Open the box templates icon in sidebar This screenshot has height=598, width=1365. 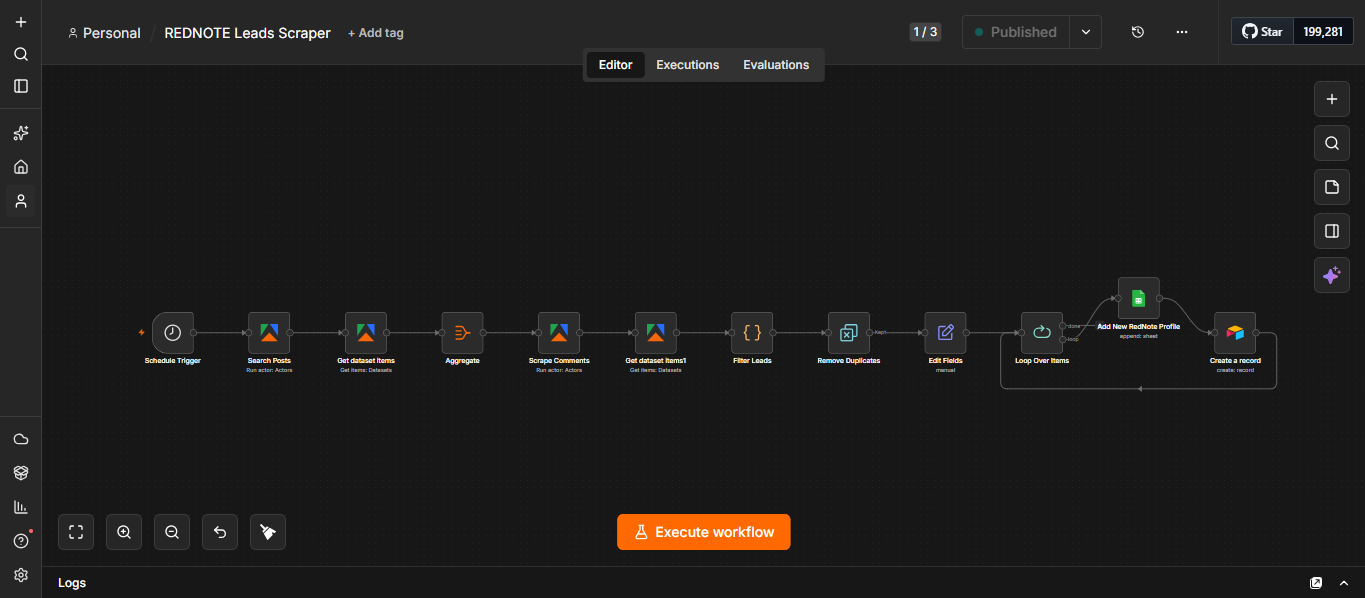[x=21, y=473]
